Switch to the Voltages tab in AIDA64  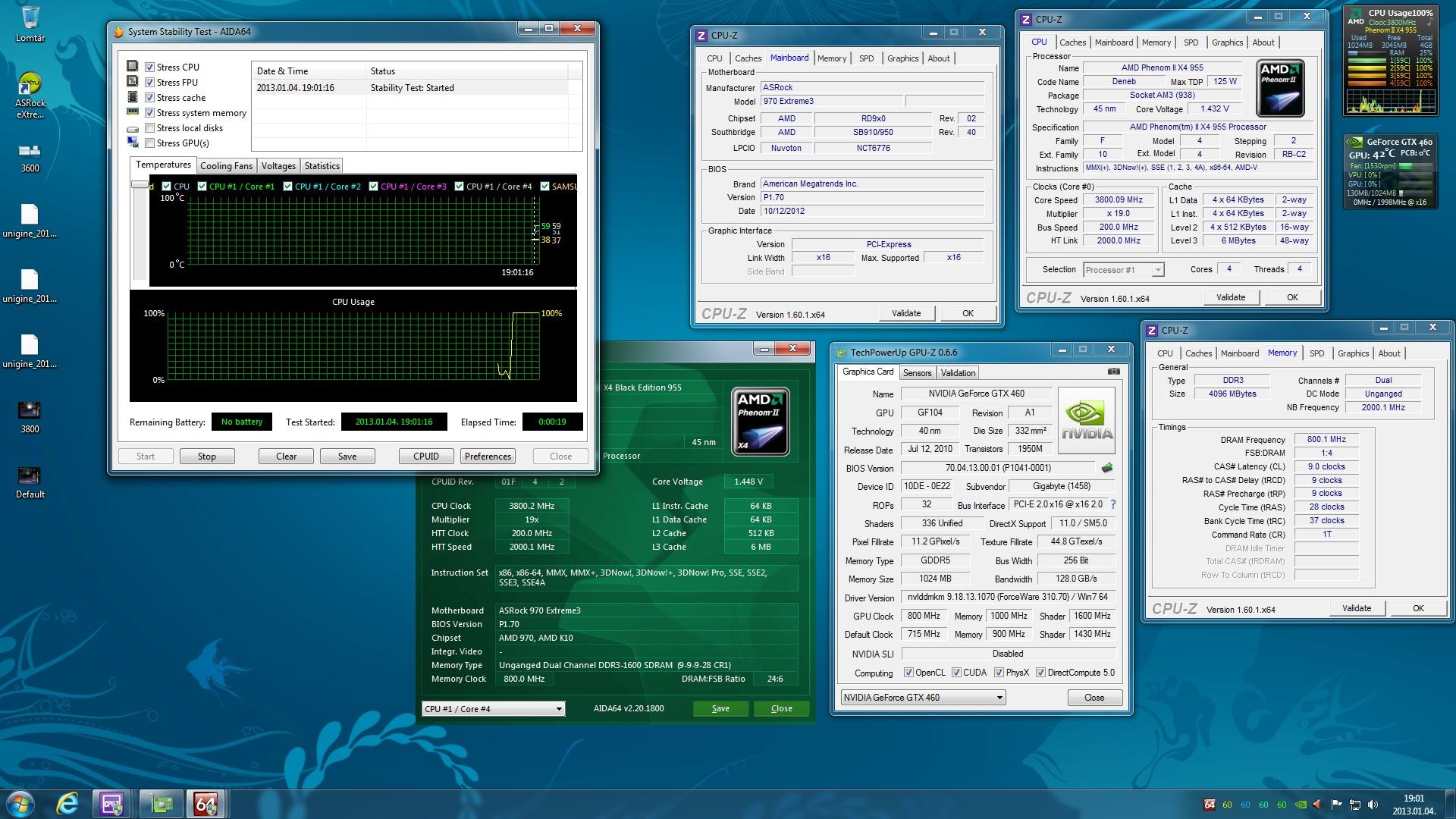click(278, 166)
